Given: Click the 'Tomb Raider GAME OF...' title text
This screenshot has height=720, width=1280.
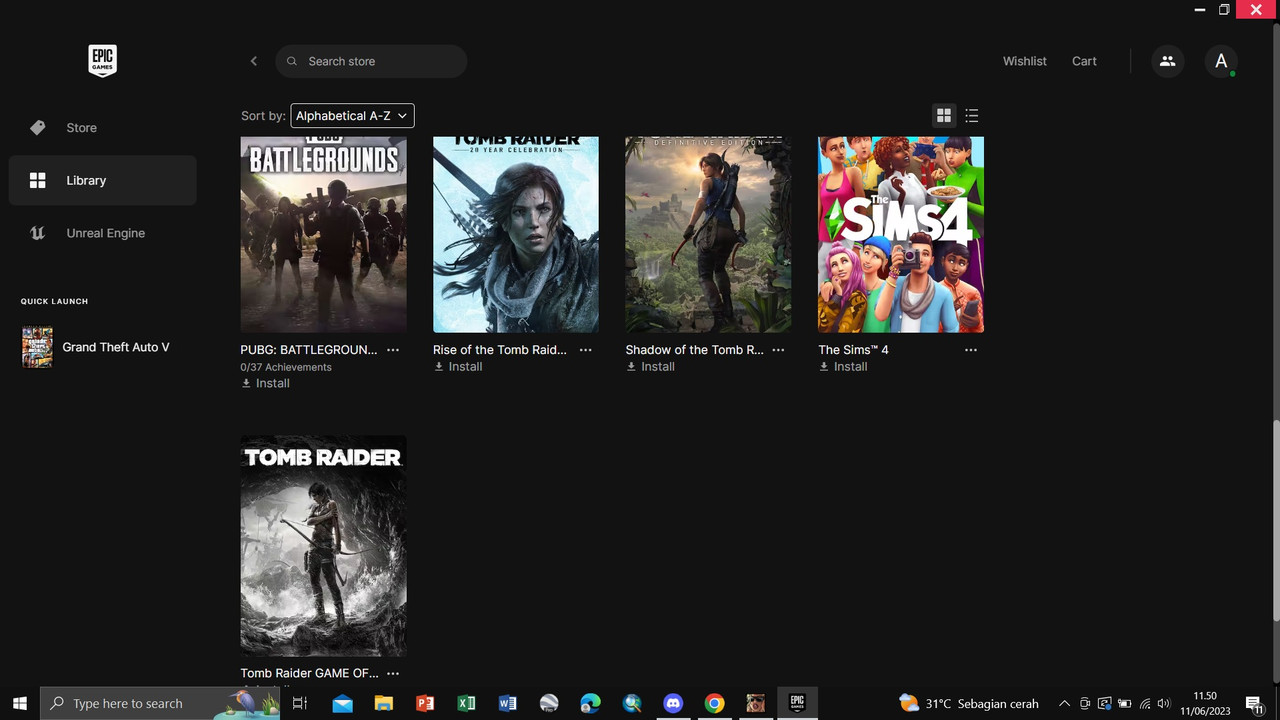Looking at the screenshot, I should pos(309,673).
